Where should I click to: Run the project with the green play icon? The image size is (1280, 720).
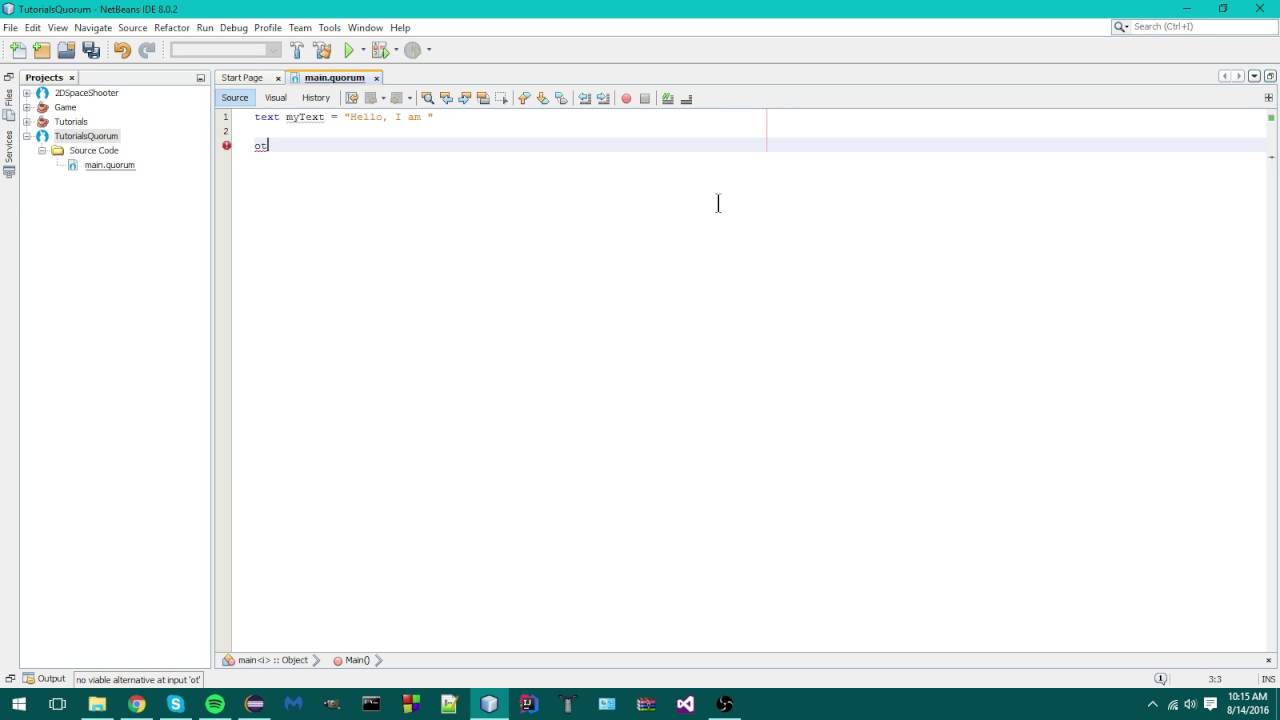tap(349, 50)
